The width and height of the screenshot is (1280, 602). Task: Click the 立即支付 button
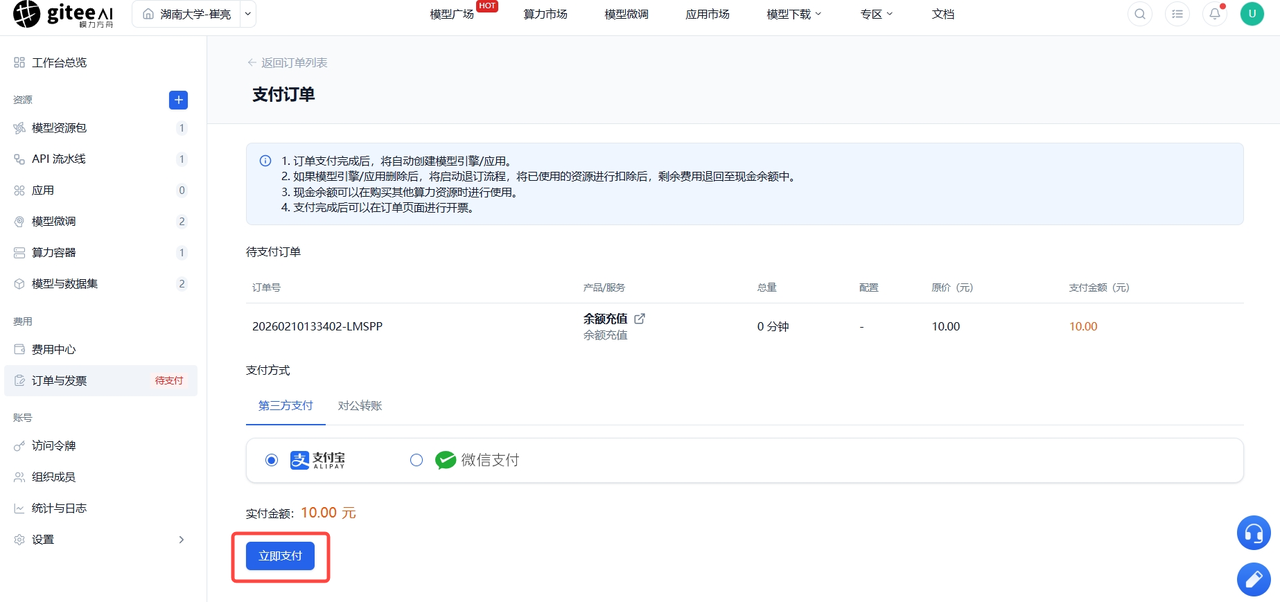280,556
